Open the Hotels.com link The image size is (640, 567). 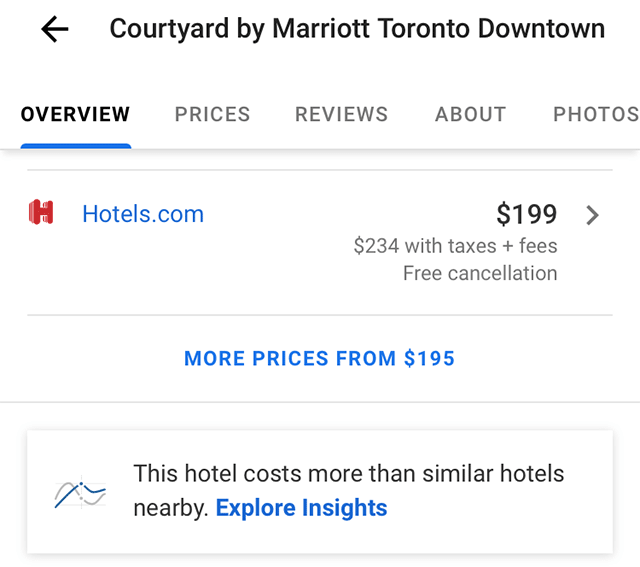pos(143,214)
